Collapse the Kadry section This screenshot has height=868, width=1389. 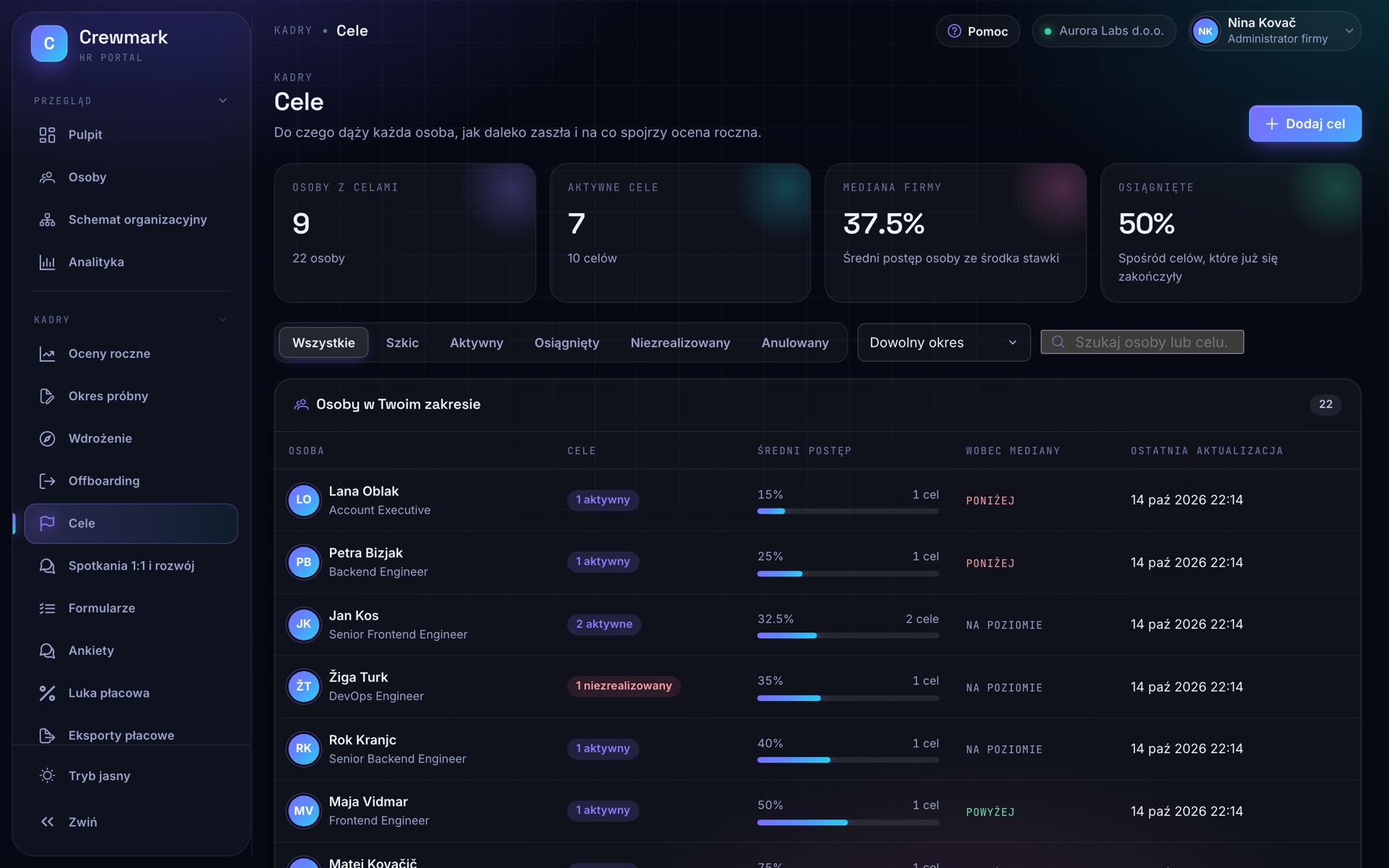(x=223, y=319)
